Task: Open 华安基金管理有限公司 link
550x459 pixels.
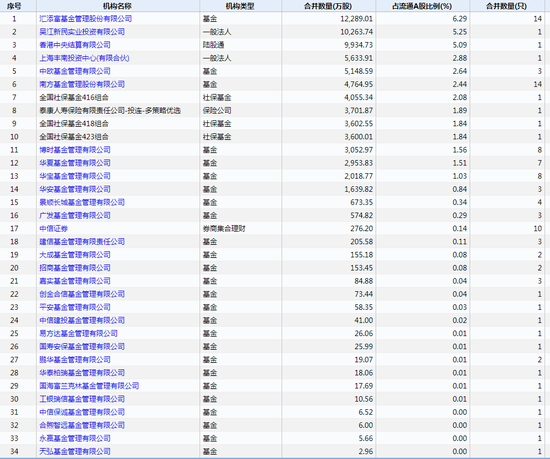Action: (x=75, y=189)
